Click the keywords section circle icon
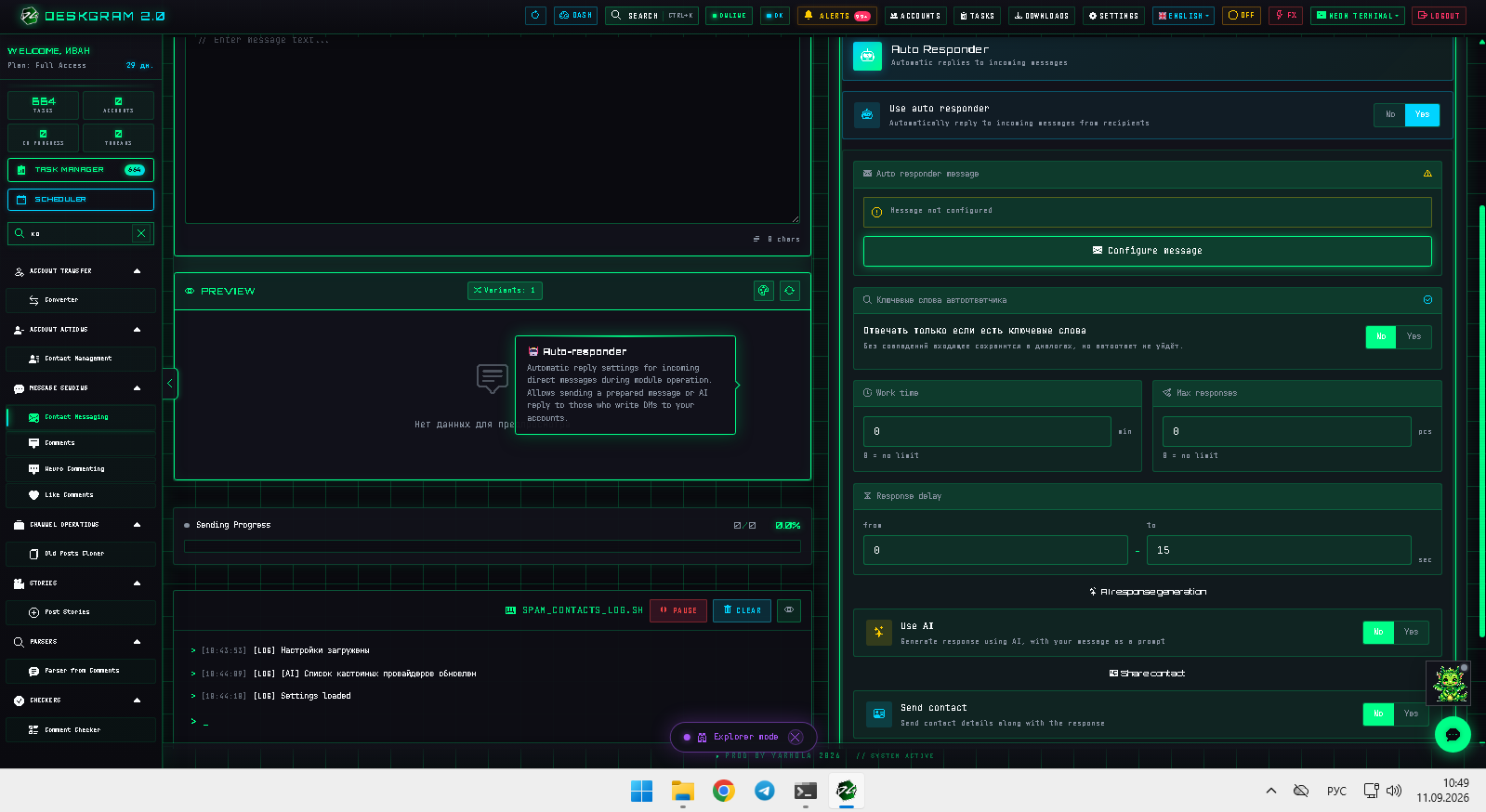This screenshot has width=1486, height=812. pos(1427,300)
